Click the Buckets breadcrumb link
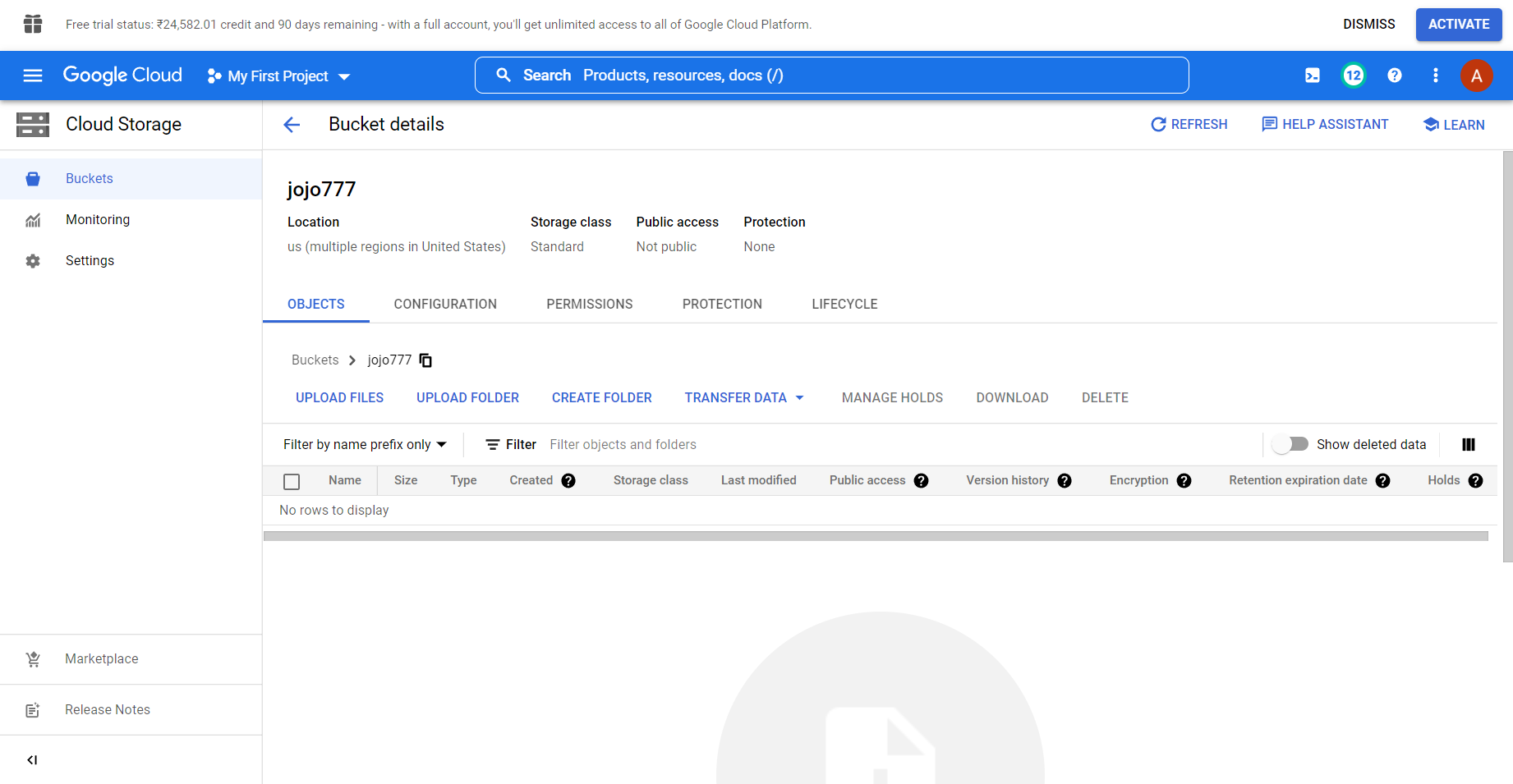 coord(315,360)
